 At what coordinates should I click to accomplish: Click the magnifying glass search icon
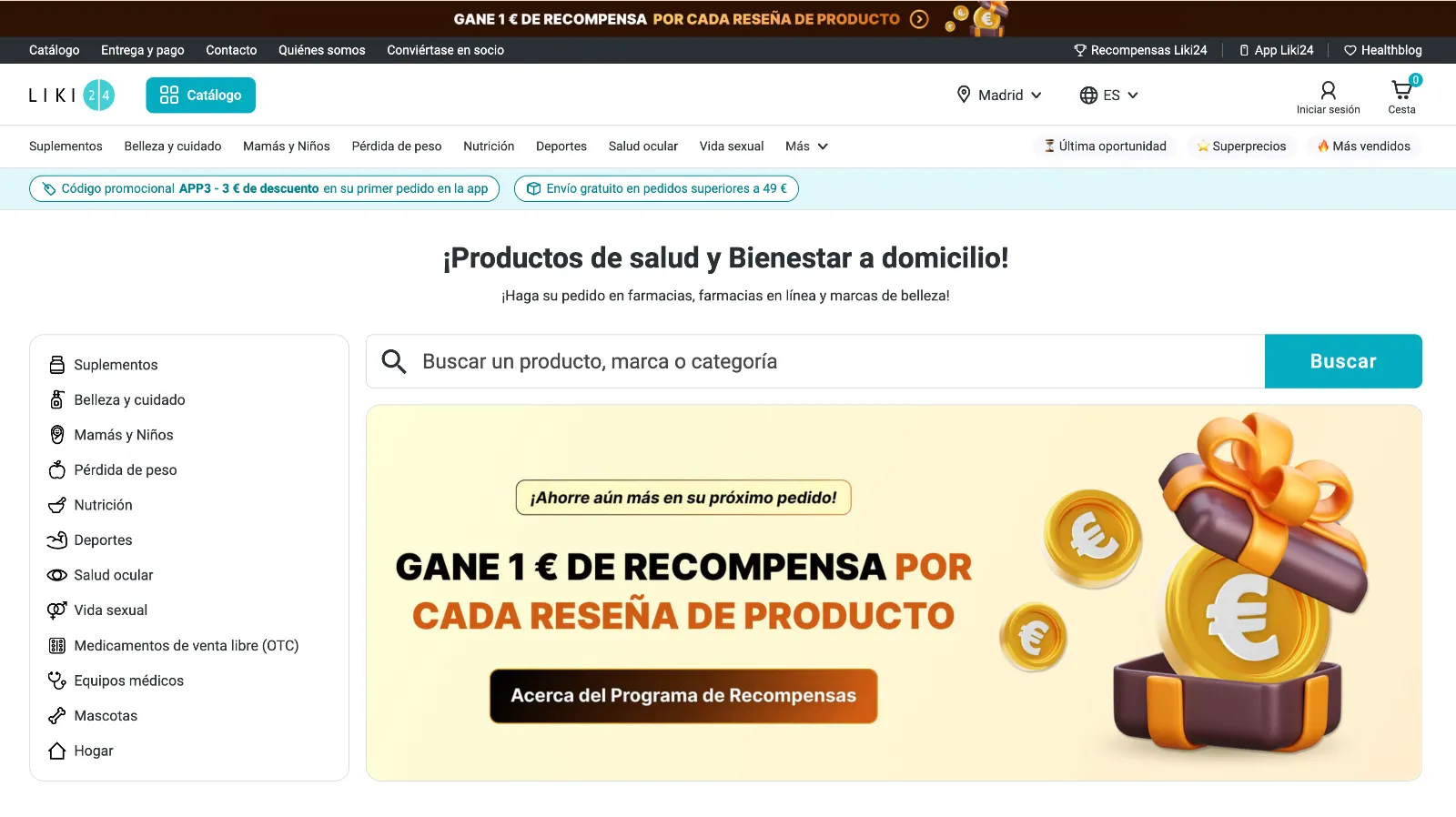point(394,361)
